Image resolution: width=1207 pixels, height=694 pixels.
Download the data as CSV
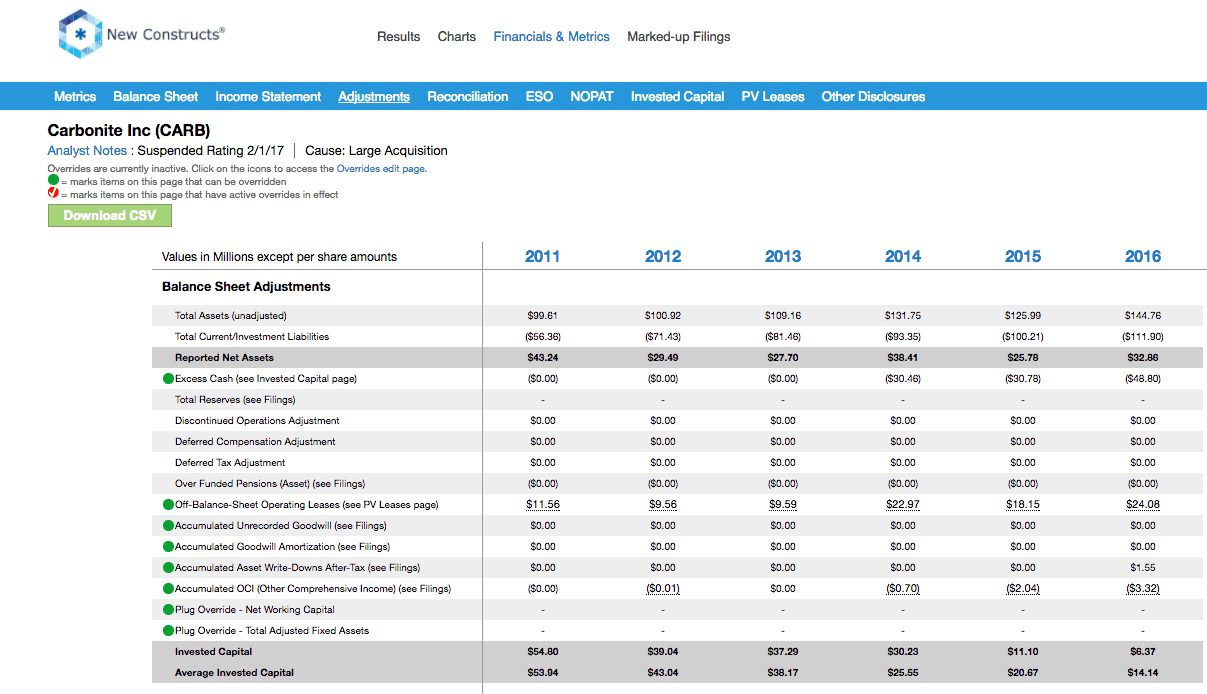[110, 216]
